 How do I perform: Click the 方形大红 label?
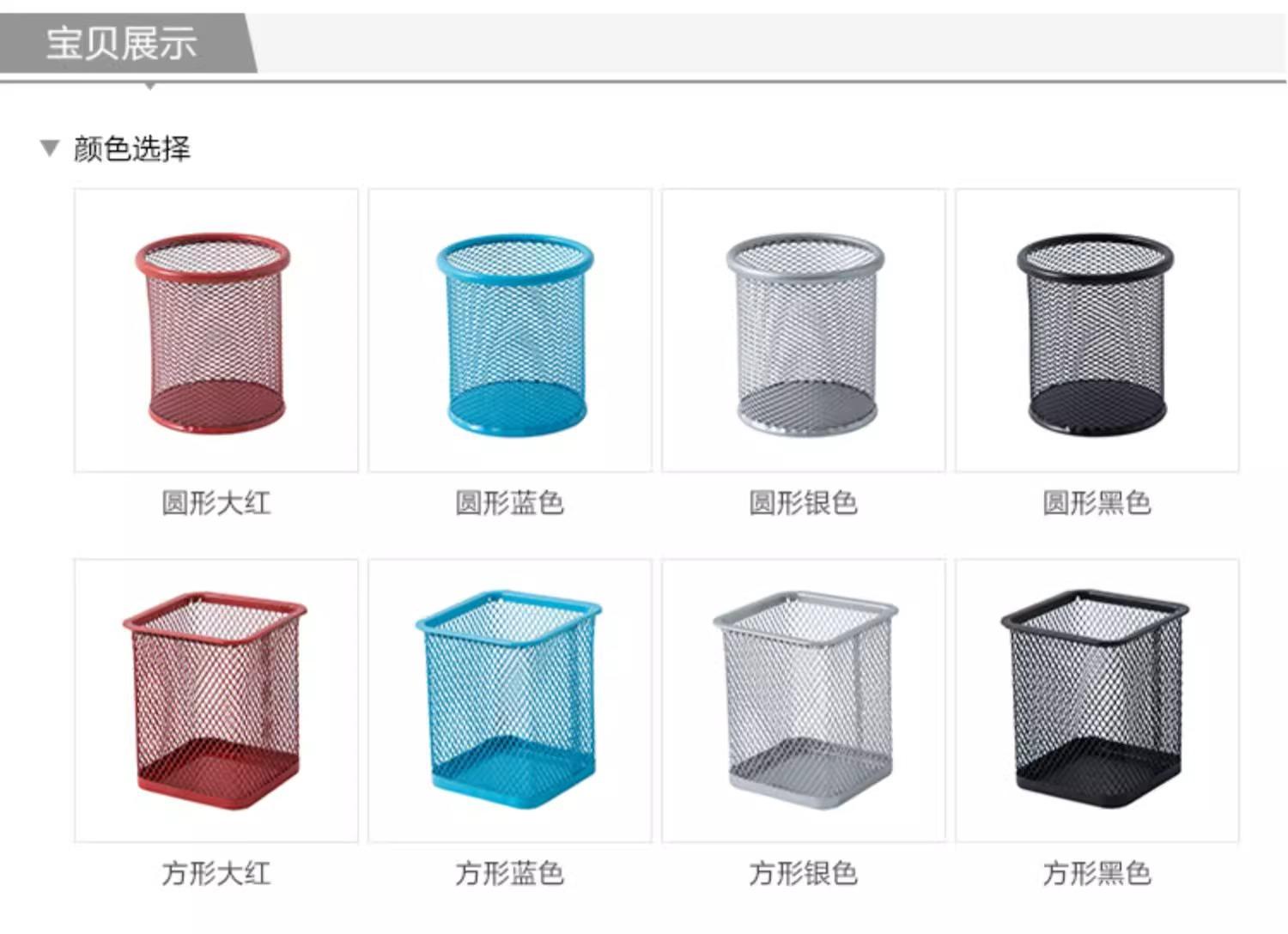click(216, 874)
